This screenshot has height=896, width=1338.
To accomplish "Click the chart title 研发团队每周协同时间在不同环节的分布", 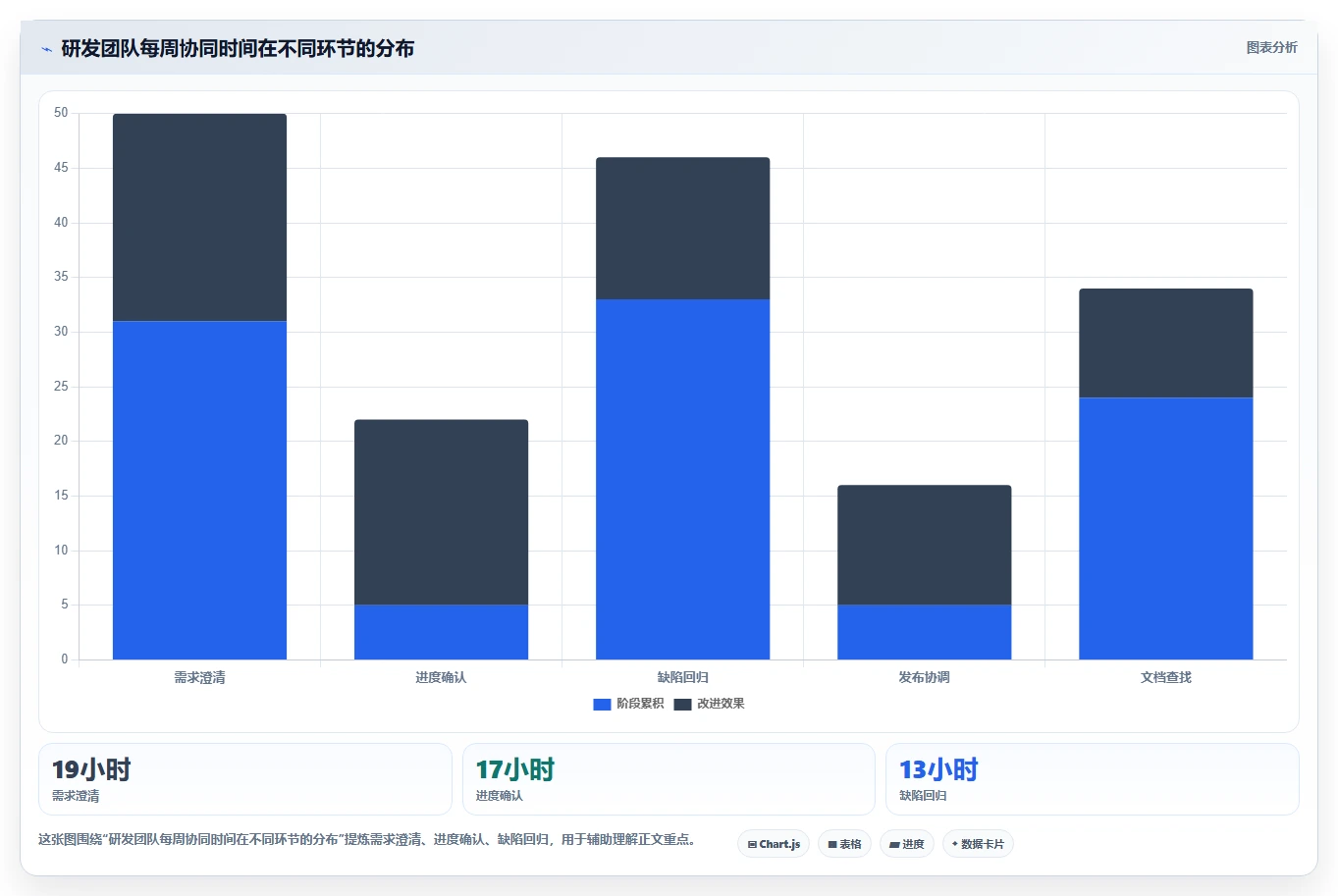I will click(x=238, y=48).
